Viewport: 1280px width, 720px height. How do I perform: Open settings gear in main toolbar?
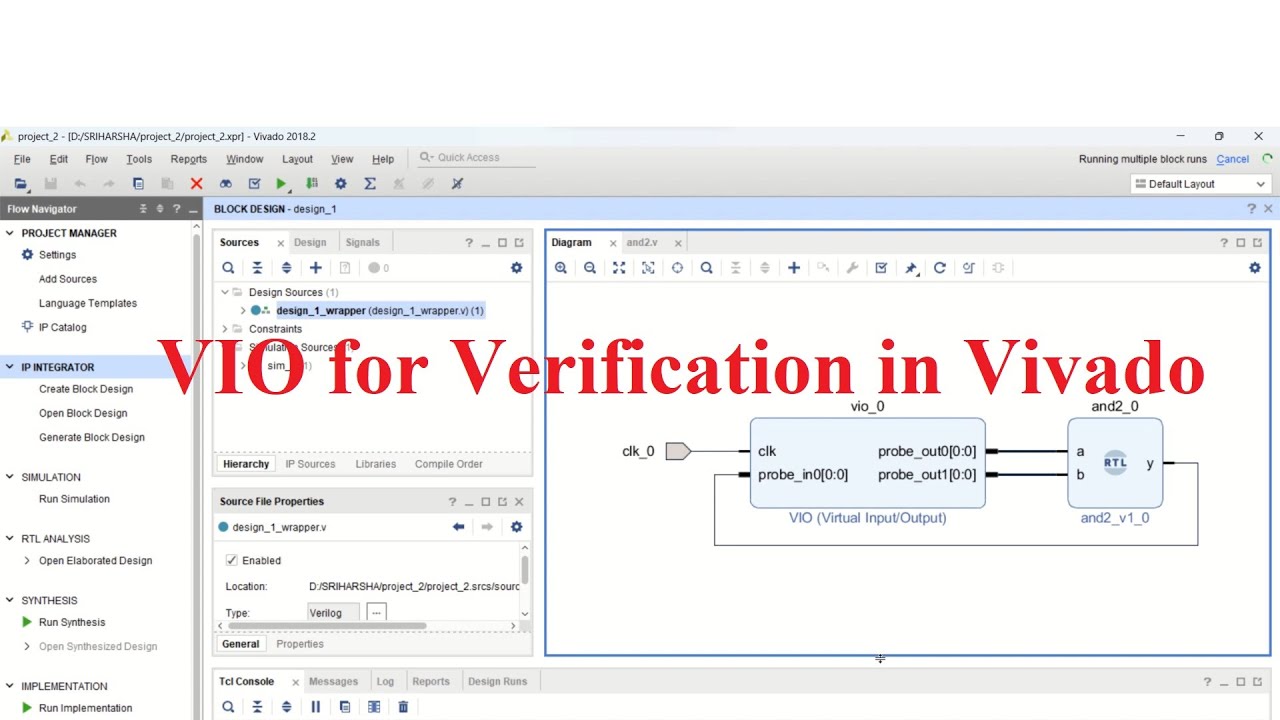pos(341,184)
